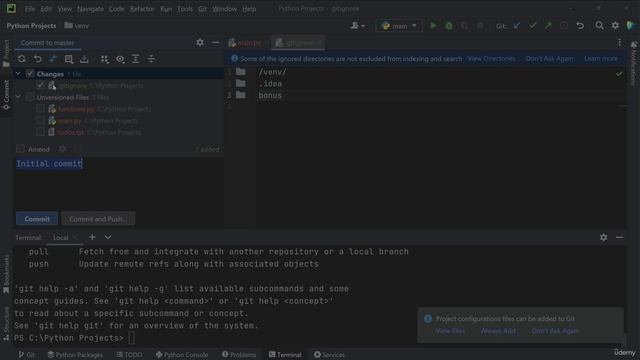The image size is (640, 360).
Task: Open the user account dropdown in toolbar
Action: [x=358, y=26]
